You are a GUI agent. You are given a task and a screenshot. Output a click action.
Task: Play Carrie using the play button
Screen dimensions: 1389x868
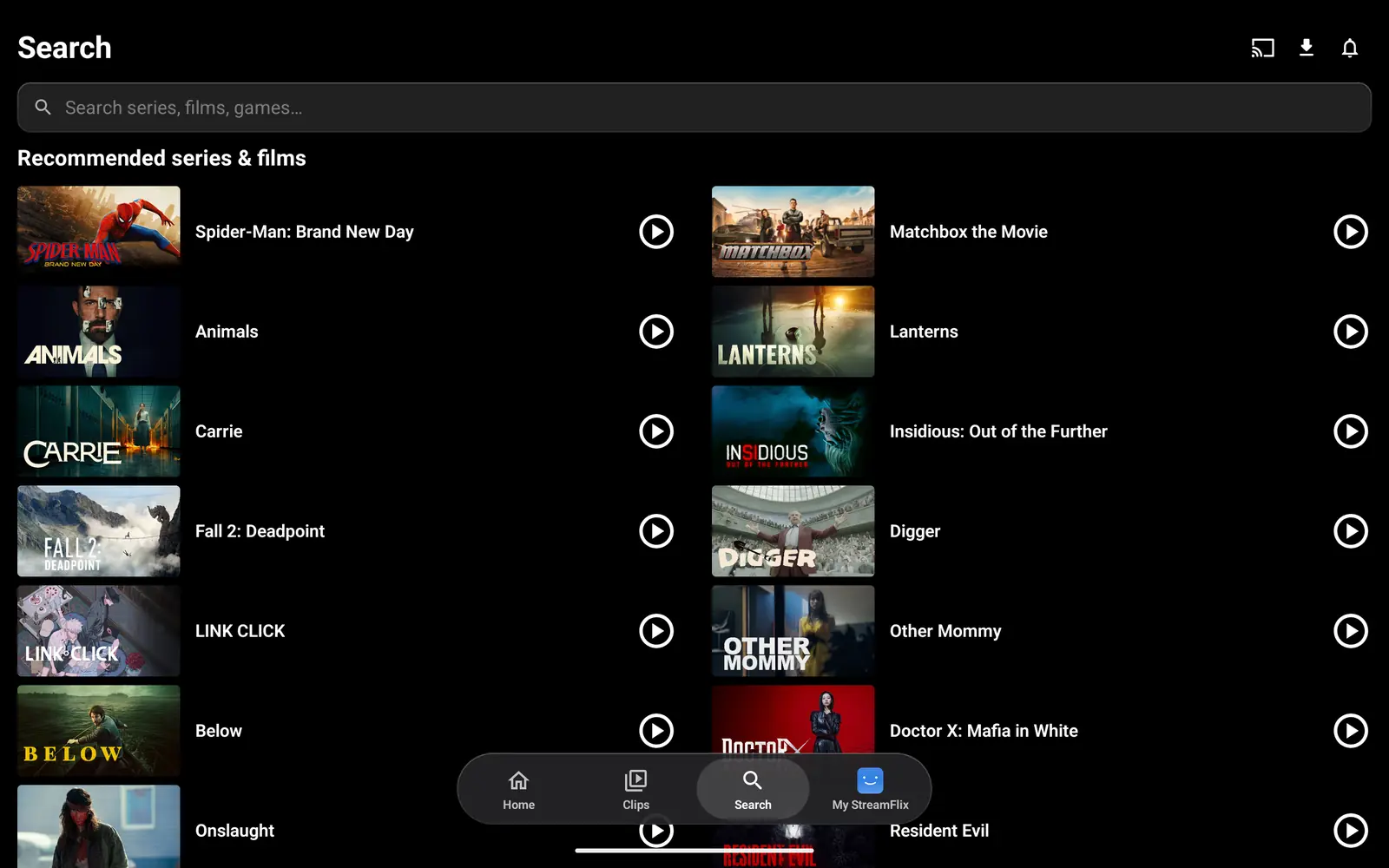coord(656,431)
